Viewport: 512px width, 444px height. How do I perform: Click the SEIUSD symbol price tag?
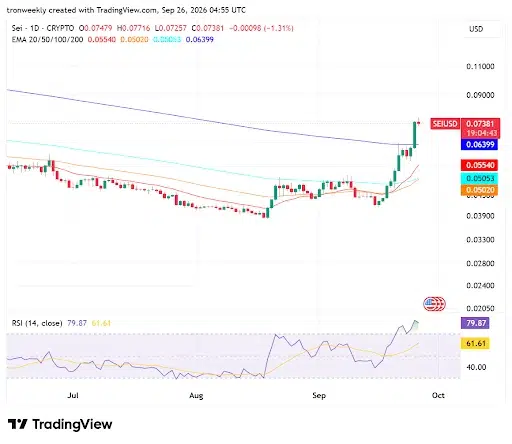445,124
